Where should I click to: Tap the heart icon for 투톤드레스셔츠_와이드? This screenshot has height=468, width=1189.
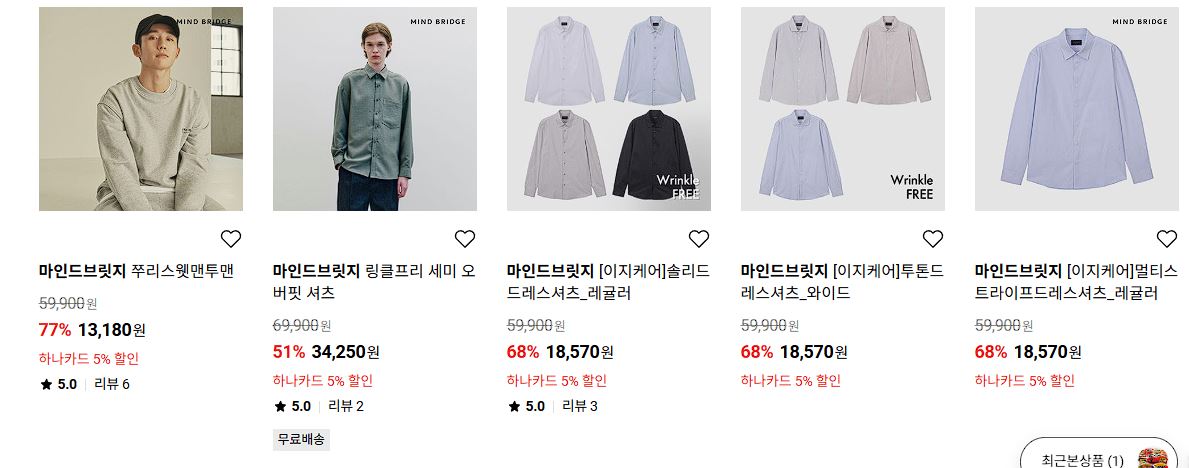click(933, 239)
